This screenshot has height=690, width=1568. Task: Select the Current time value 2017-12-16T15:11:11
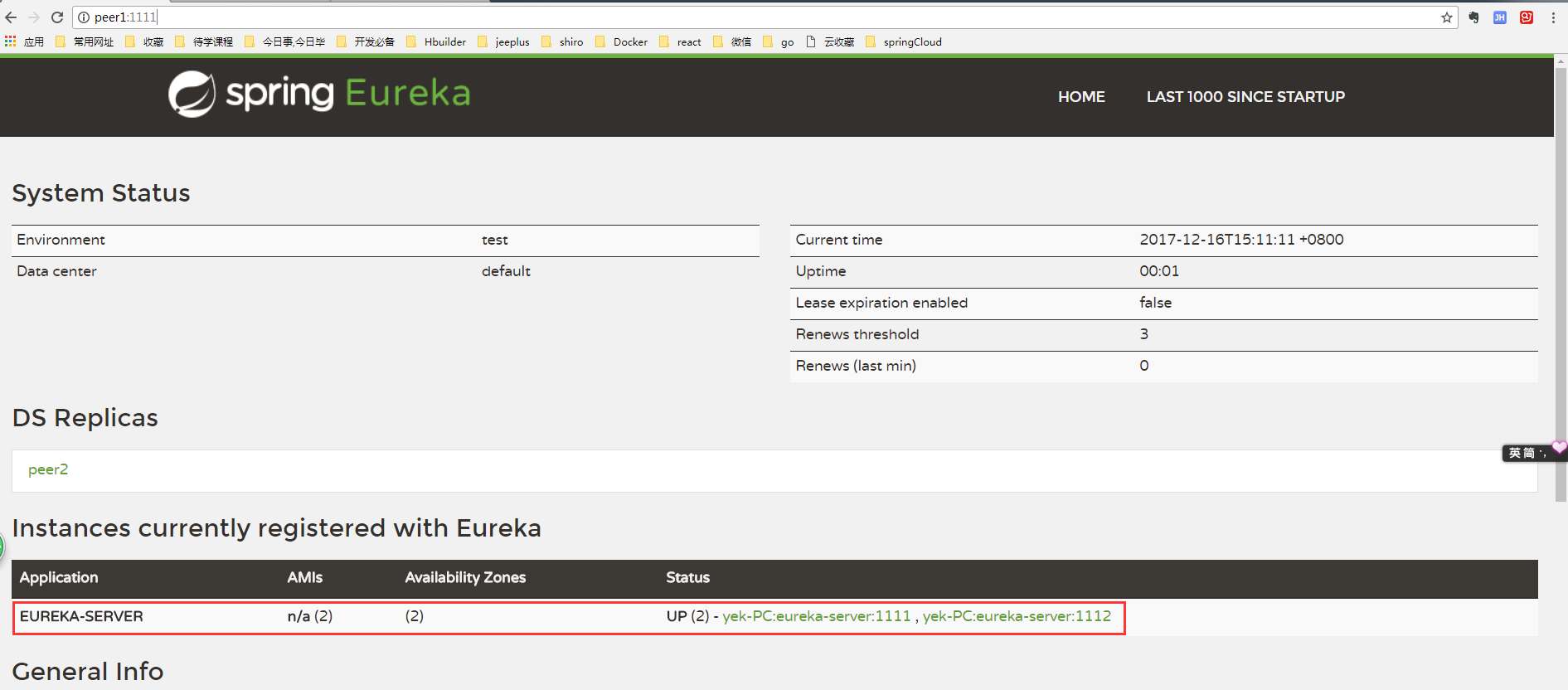[1241, 240]
